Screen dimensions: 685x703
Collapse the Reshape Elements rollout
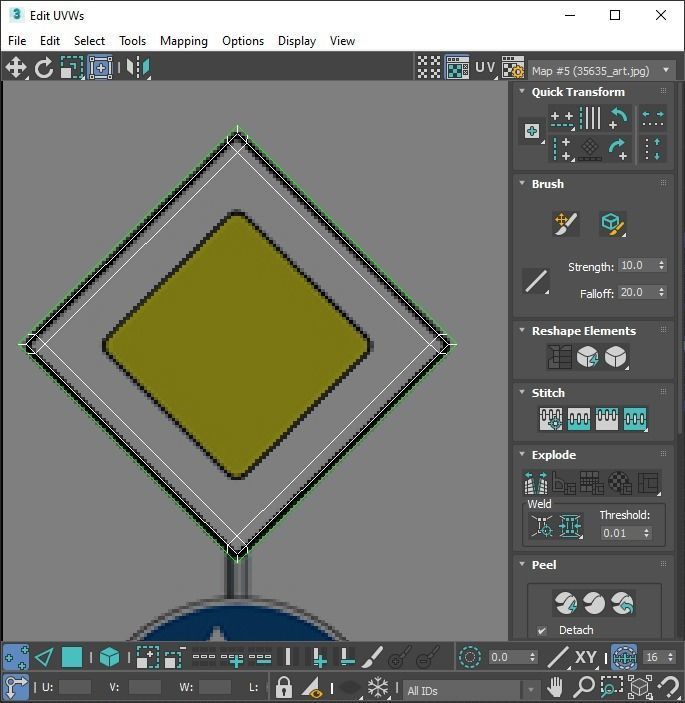(x=522, y=330)
